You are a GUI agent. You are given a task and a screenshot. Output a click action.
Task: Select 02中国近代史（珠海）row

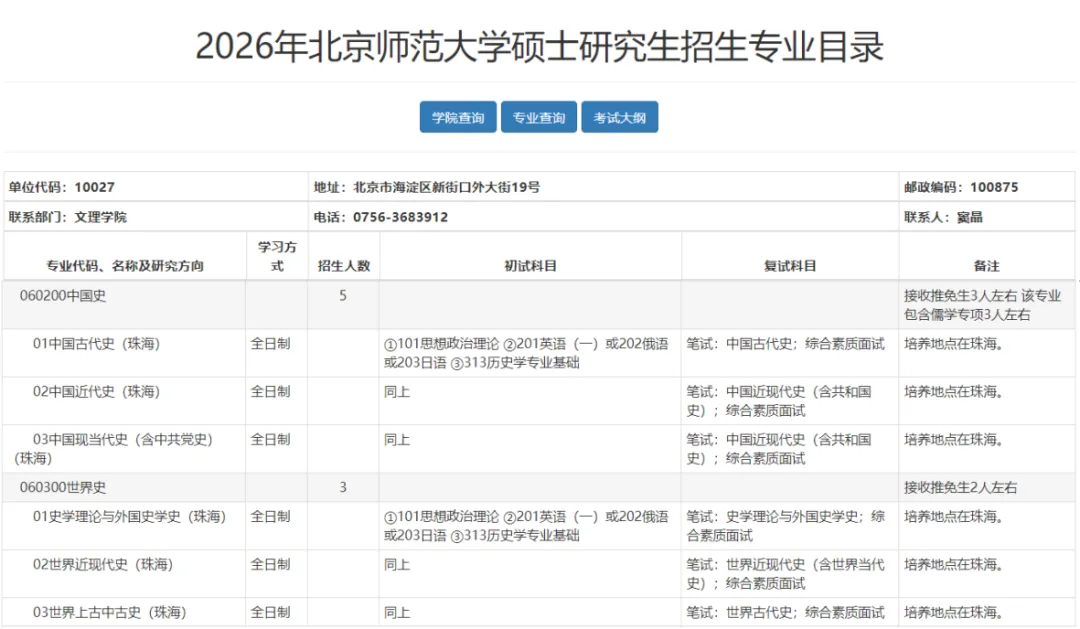coord(539,401)
